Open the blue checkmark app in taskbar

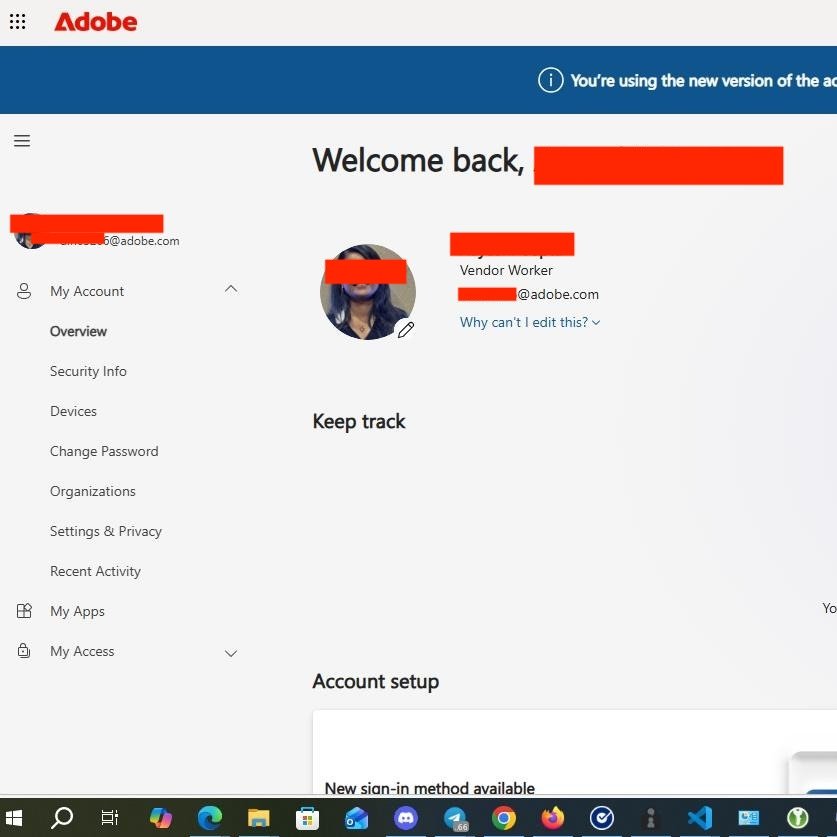click(602, 818)
